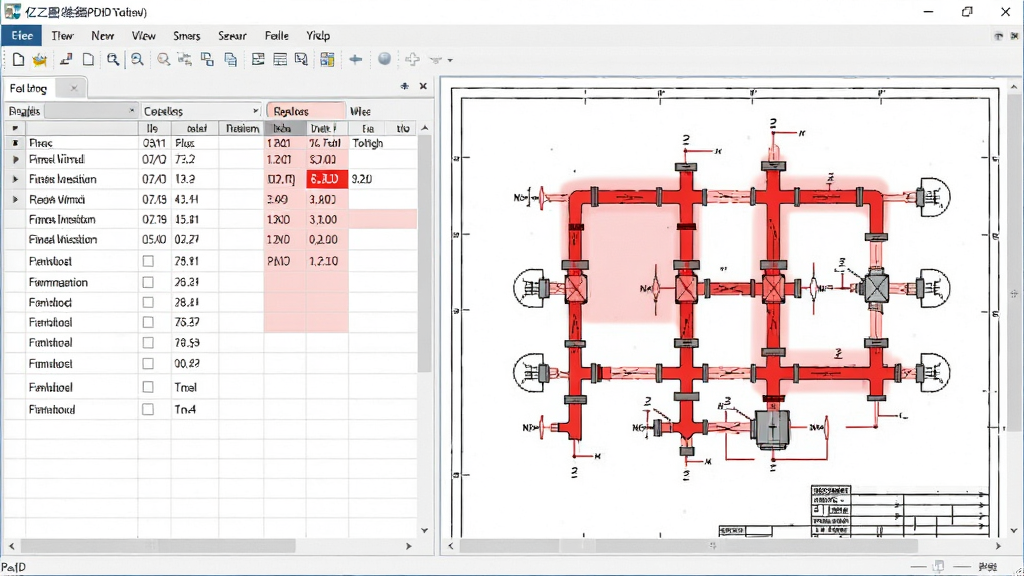1024x576 pixels.
Task: Click the Wlee label next to Reelees
Action: tap(360, 111)
